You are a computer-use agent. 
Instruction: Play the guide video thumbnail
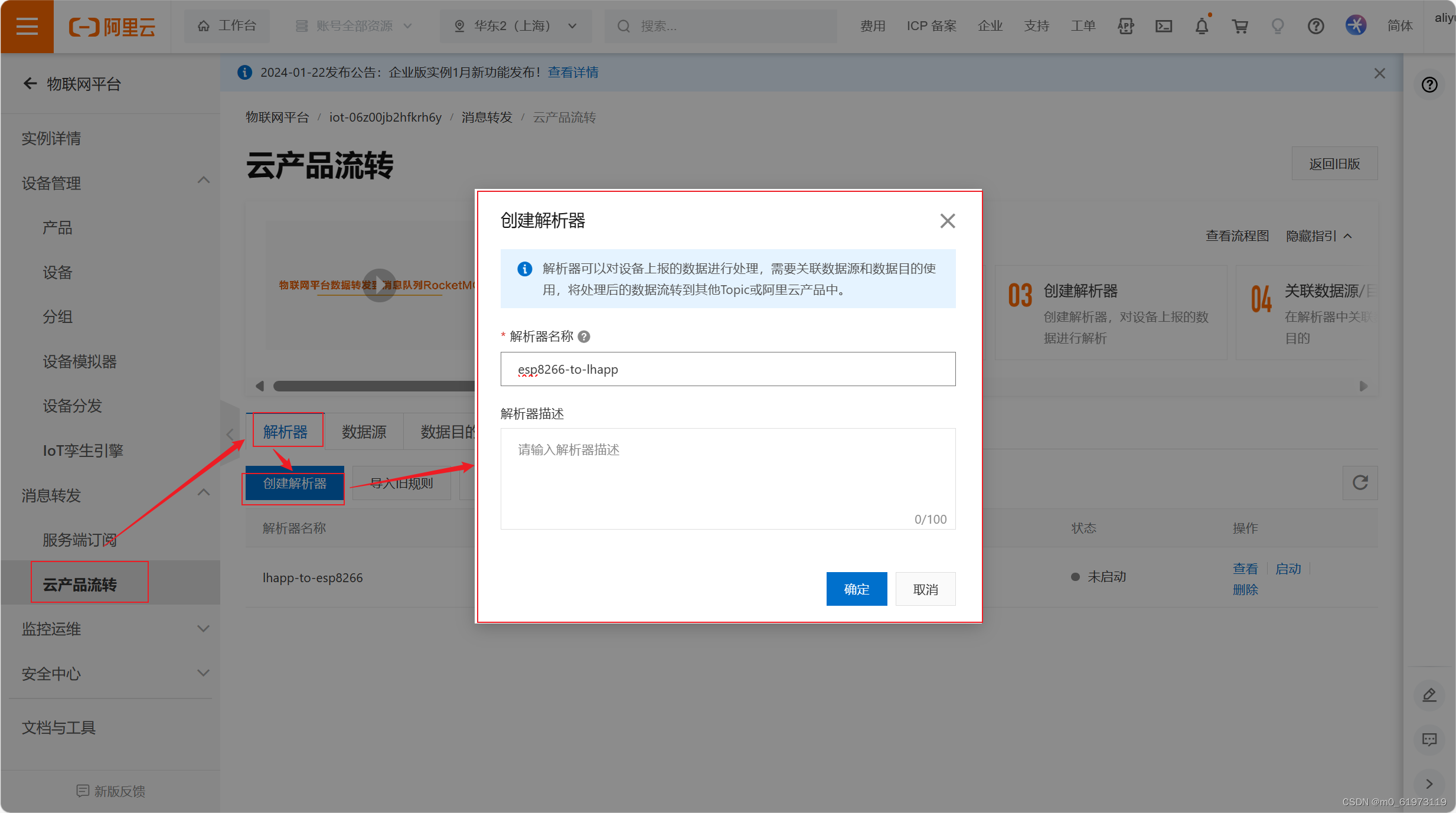pos(379,285)
